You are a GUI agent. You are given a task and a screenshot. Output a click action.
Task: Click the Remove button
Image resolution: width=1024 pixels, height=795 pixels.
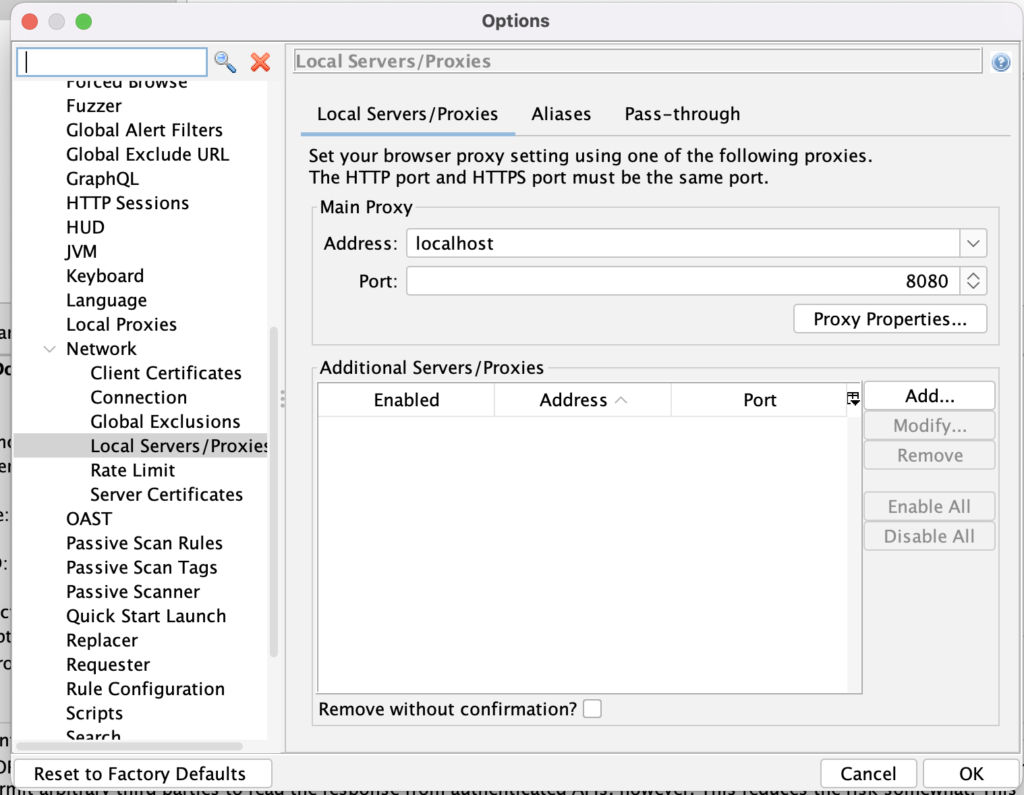click(x=929, y=455)
